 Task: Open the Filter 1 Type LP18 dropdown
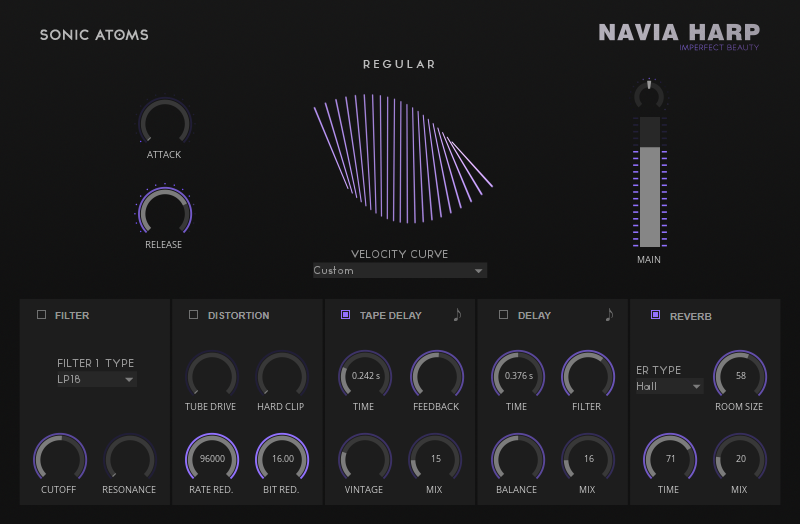point(96,380)
